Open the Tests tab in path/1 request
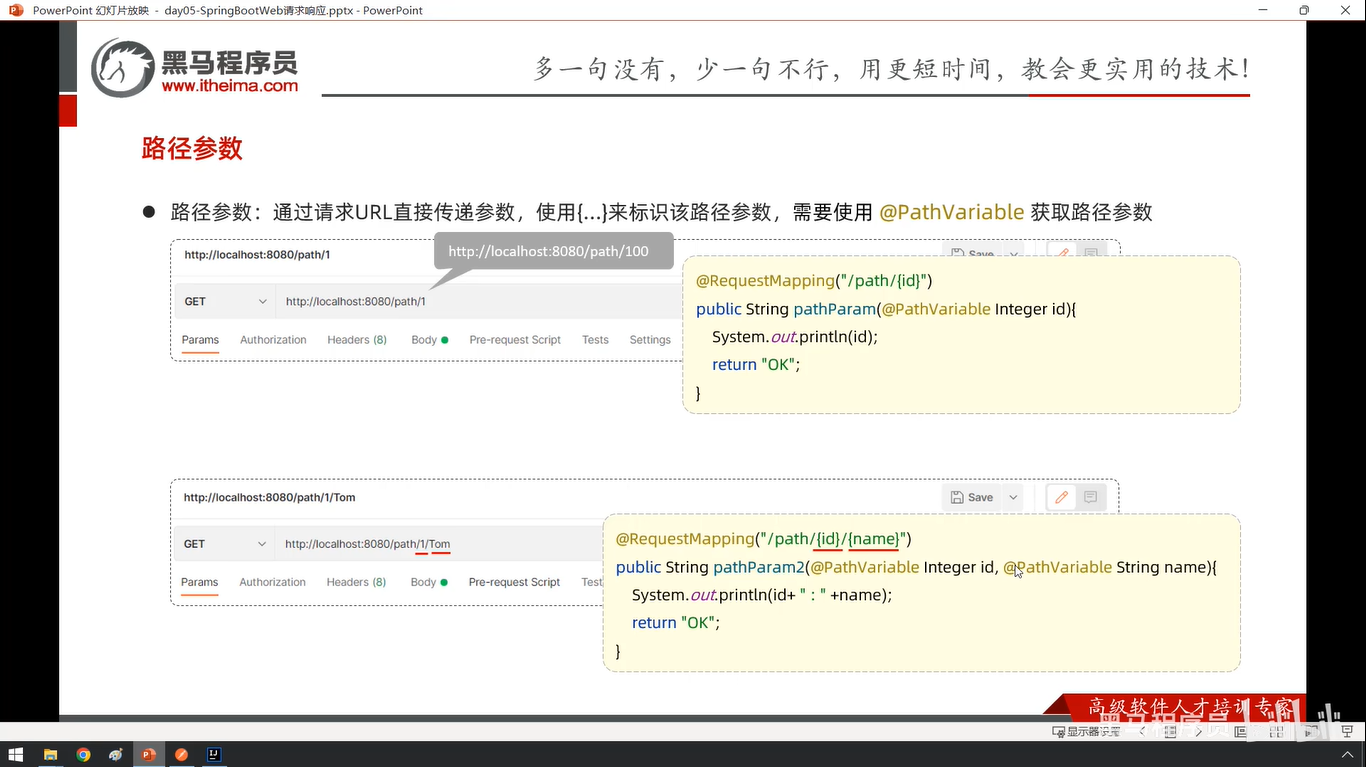Screen dimensions: 1366x767 [595, 340]
